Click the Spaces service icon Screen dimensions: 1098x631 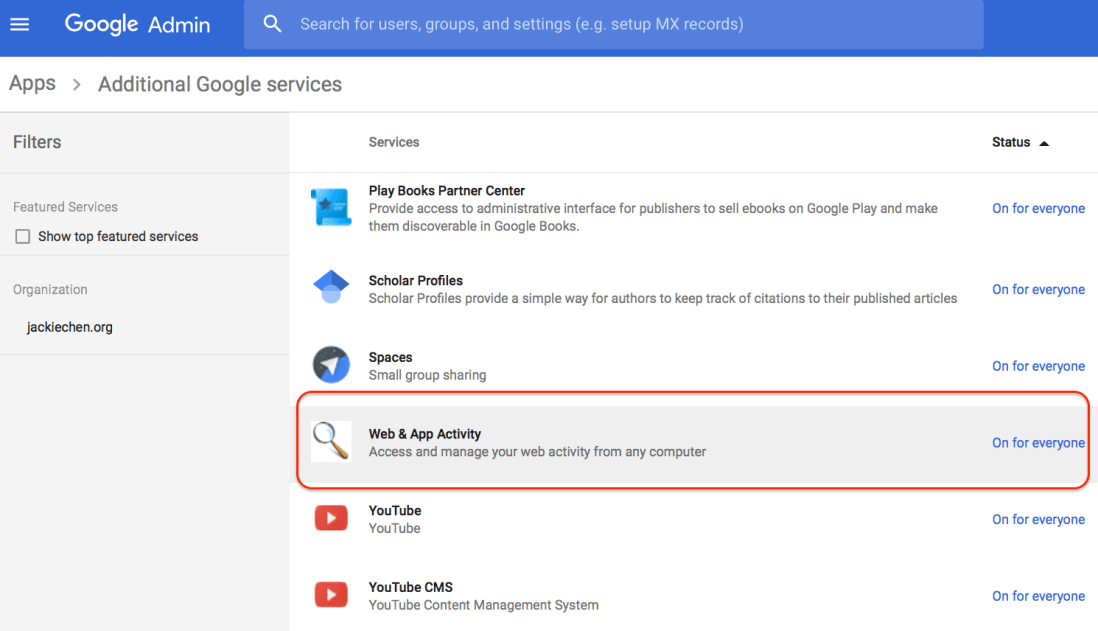(330, 365)
